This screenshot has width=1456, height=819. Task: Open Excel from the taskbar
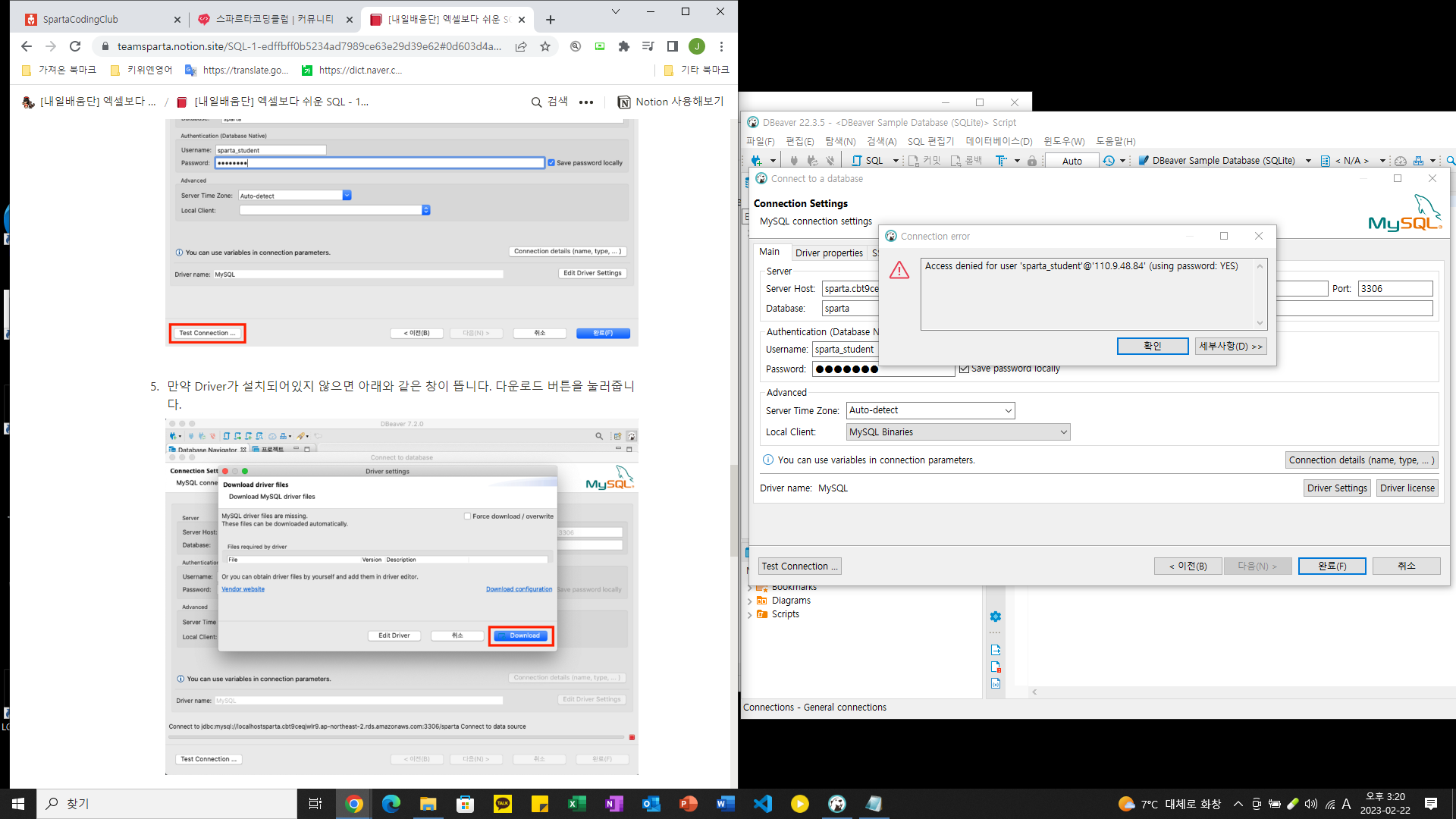[577, 804]
